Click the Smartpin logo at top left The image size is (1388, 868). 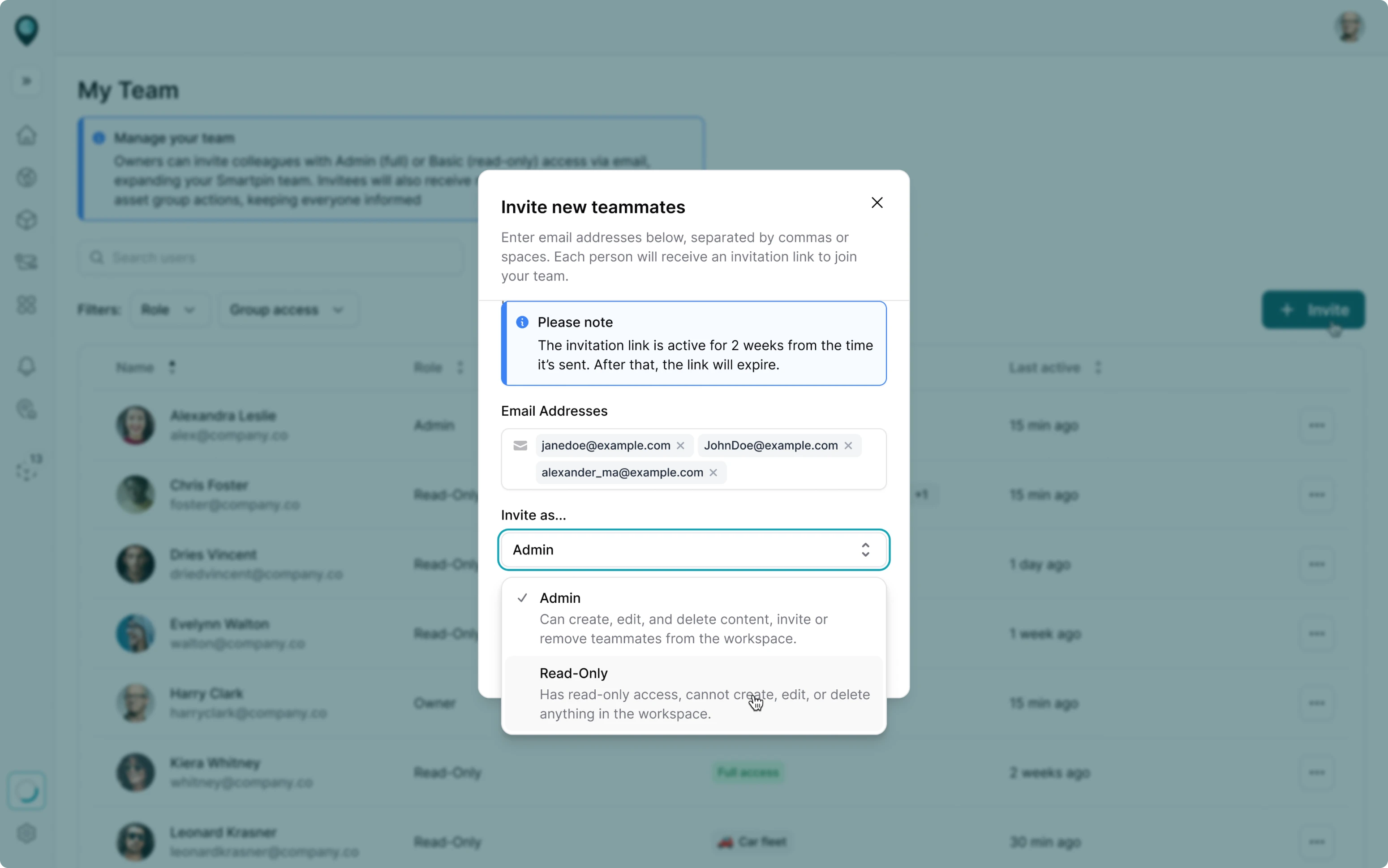pyautogui.click(x=26, y=31)
